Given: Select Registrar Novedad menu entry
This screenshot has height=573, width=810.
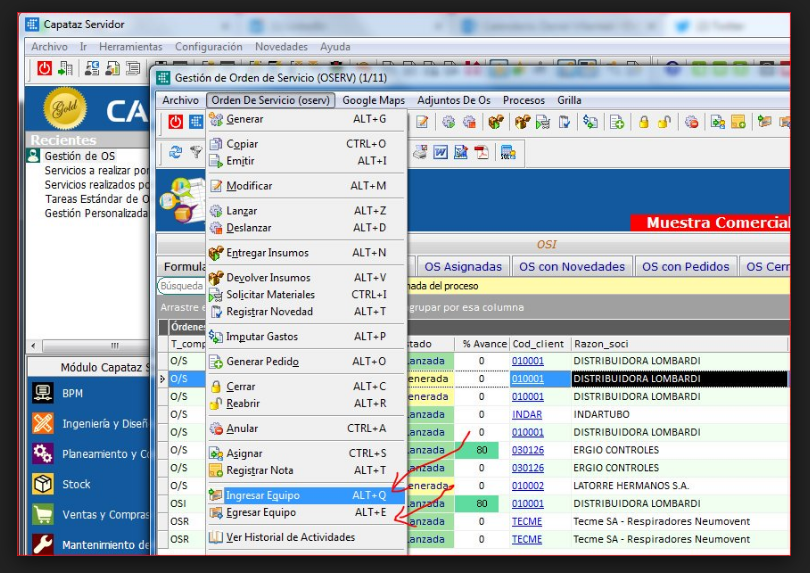Looking at the screenshot, I should tap(306, 312).
